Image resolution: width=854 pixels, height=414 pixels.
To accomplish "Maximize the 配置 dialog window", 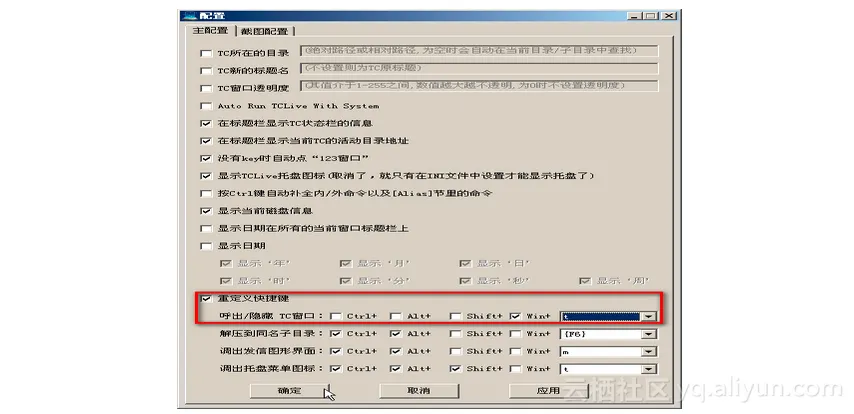I will [x=650, y=16].
